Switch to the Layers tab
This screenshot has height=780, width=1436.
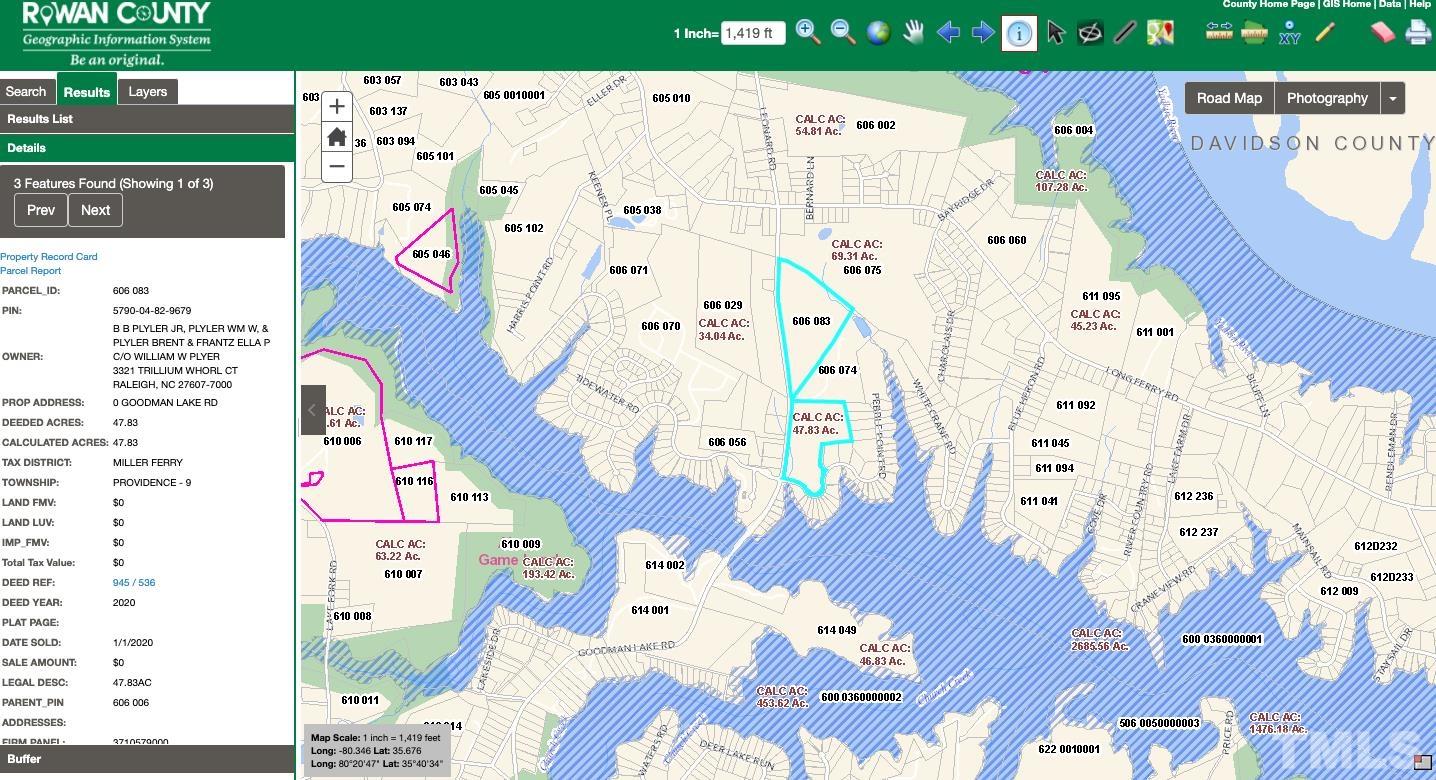147,91
